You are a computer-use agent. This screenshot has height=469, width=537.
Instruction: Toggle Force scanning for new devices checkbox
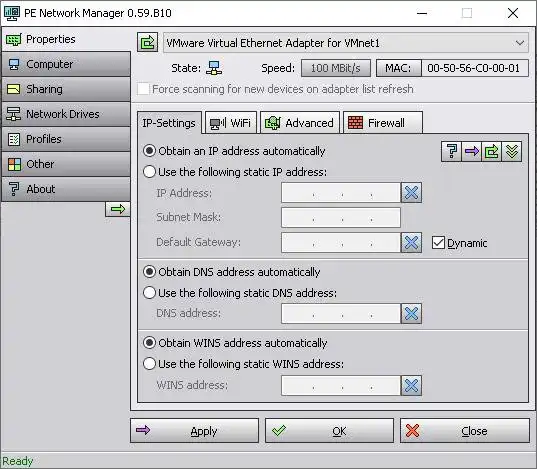(143, 89)
